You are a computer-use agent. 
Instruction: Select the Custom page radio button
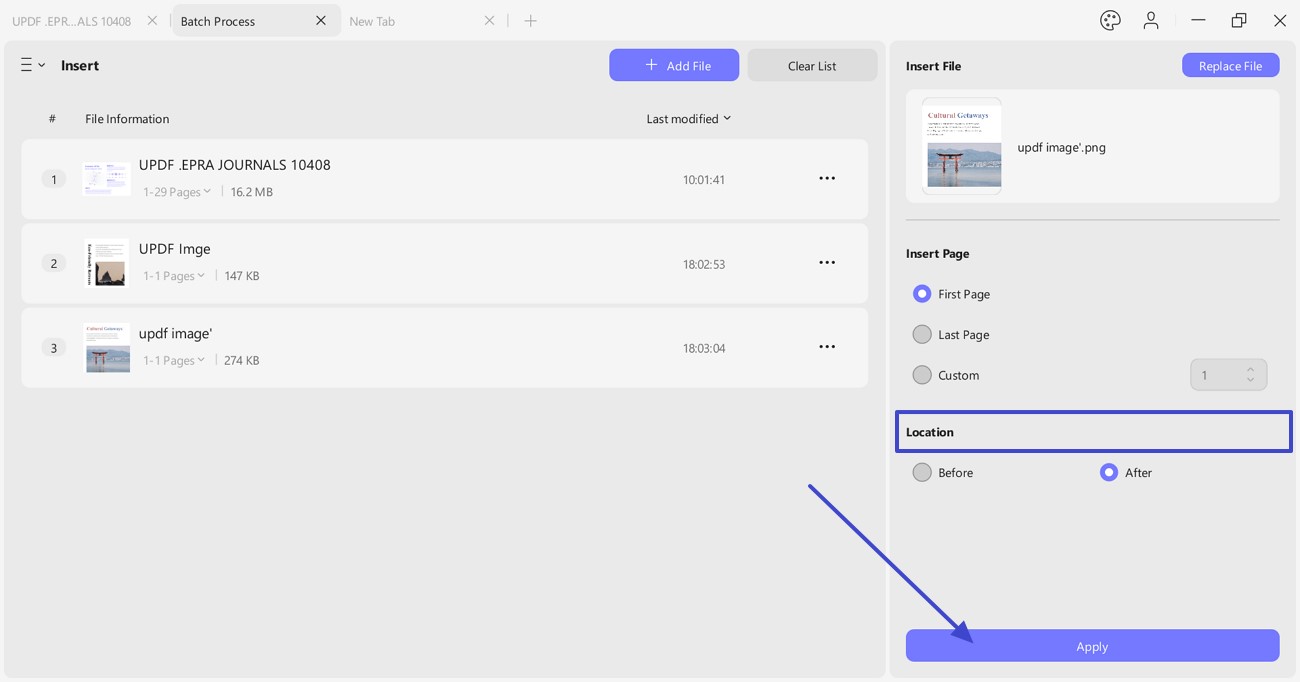tap(922, 375)
